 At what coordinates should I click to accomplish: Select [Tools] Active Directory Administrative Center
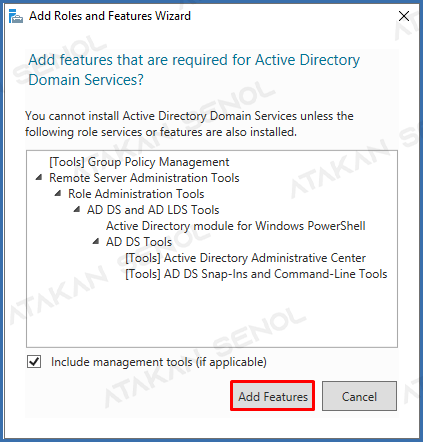coord(245,258)
